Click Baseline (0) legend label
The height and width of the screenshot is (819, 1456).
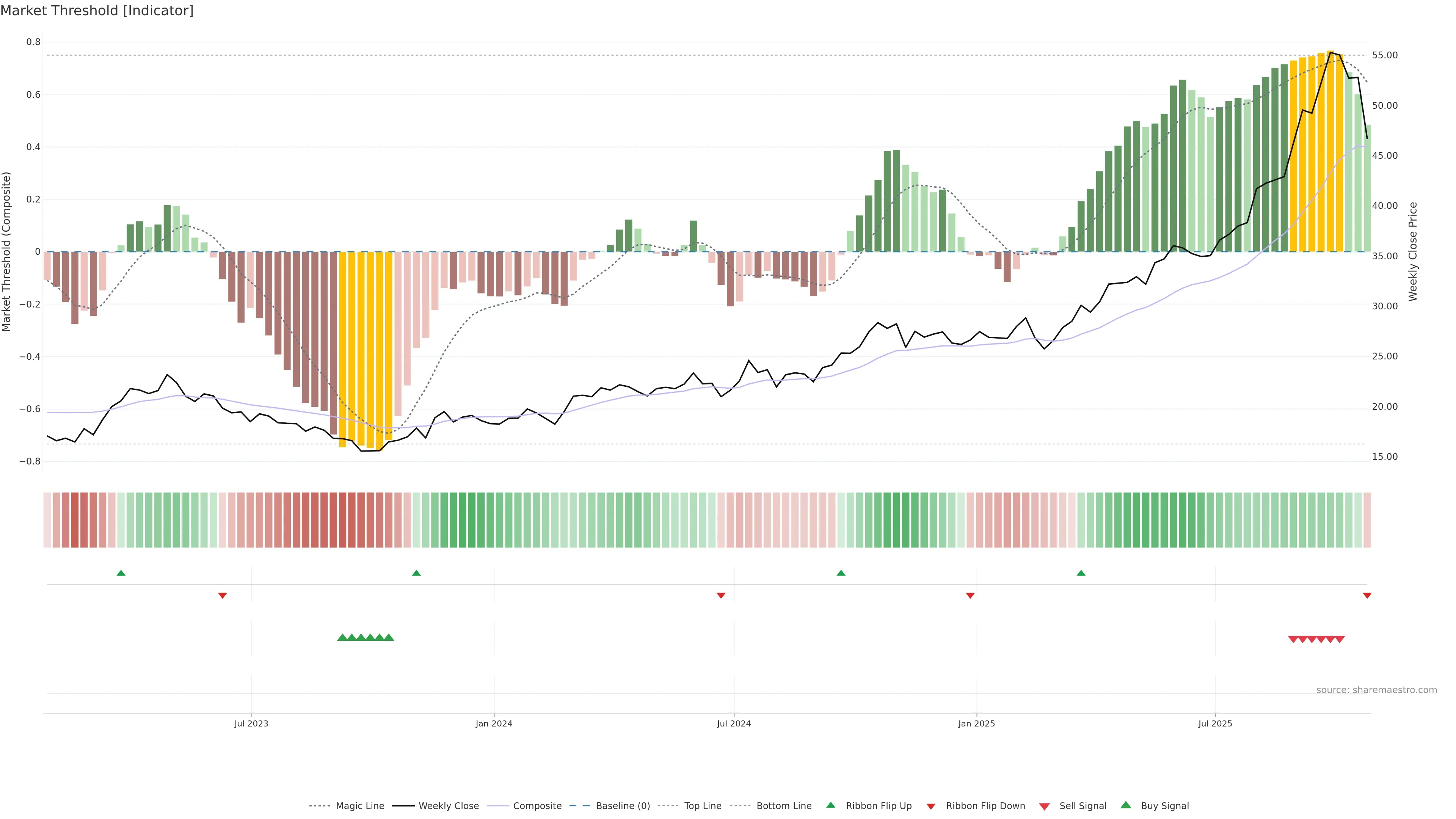623,806
